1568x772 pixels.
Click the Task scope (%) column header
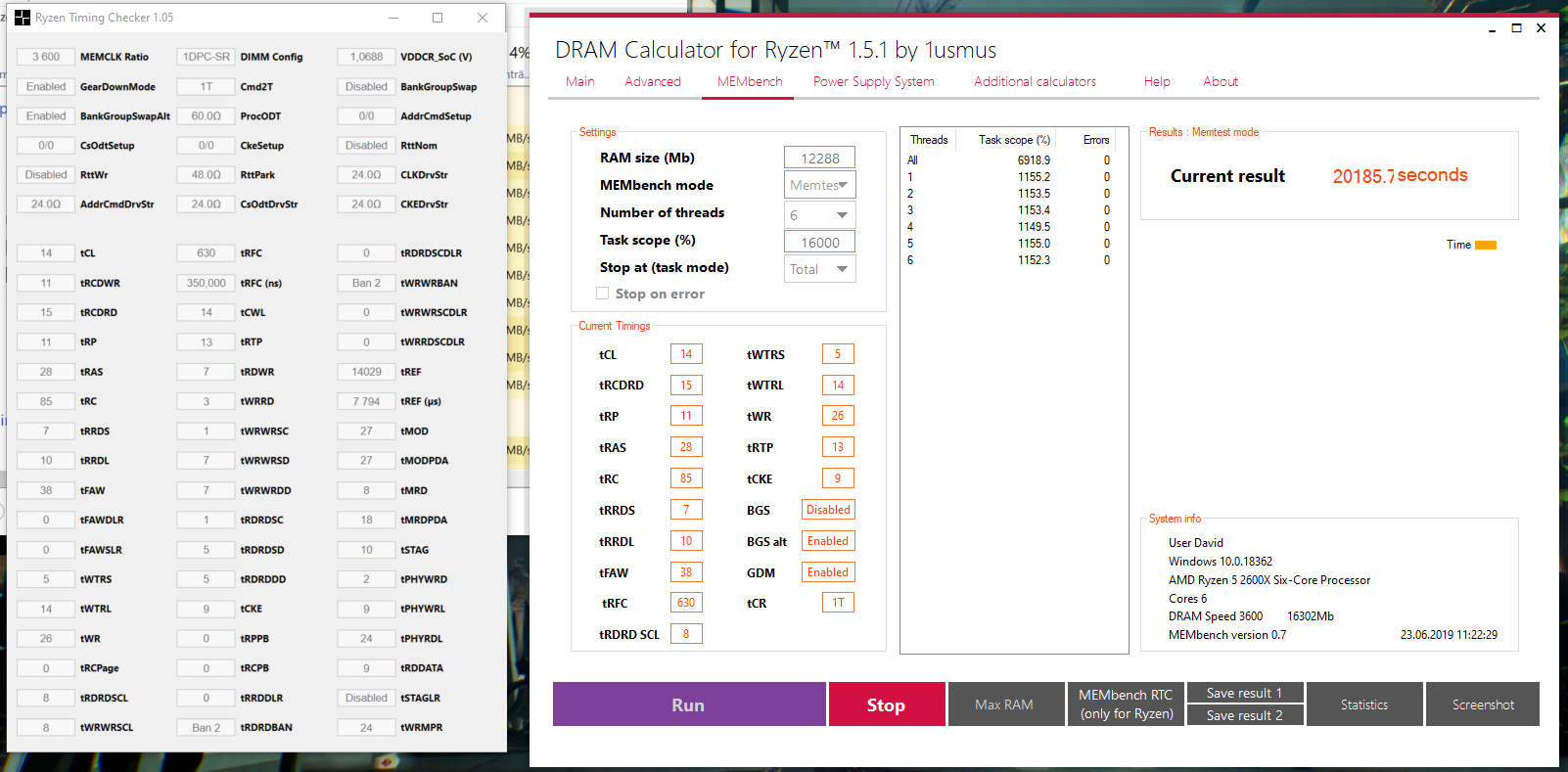(x=1014, y=140)
